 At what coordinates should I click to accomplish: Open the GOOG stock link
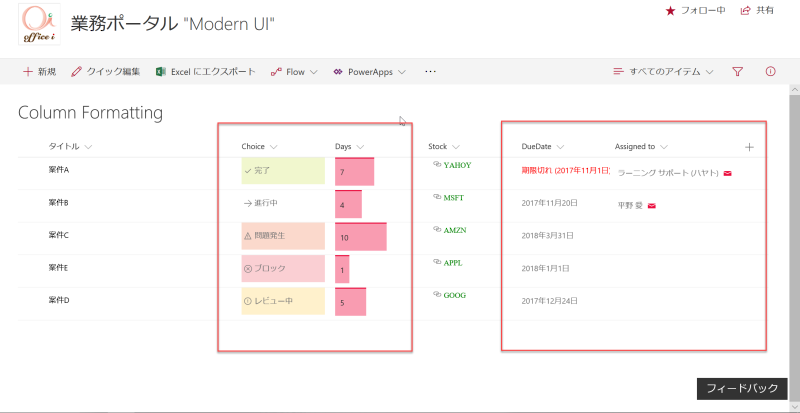coord(454,295)
